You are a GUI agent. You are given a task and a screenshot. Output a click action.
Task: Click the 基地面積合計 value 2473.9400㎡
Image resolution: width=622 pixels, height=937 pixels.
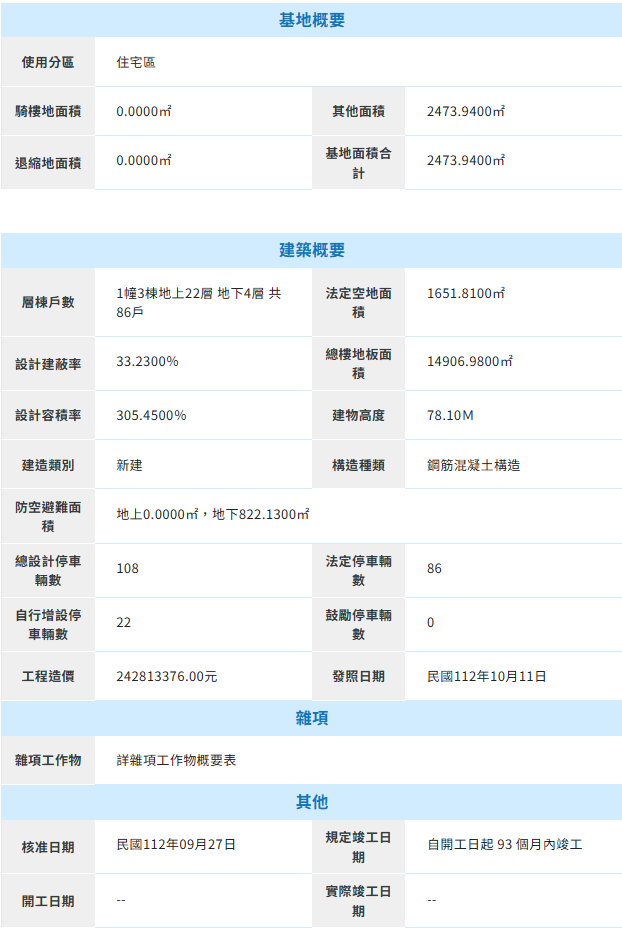click(465, 161)
